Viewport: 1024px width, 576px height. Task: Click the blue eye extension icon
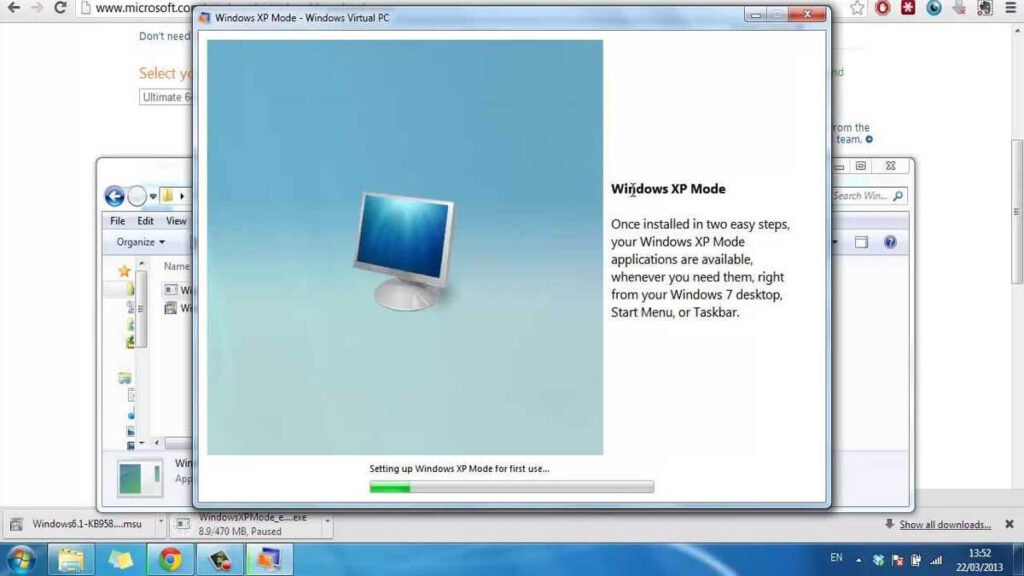tap(934, 8)
